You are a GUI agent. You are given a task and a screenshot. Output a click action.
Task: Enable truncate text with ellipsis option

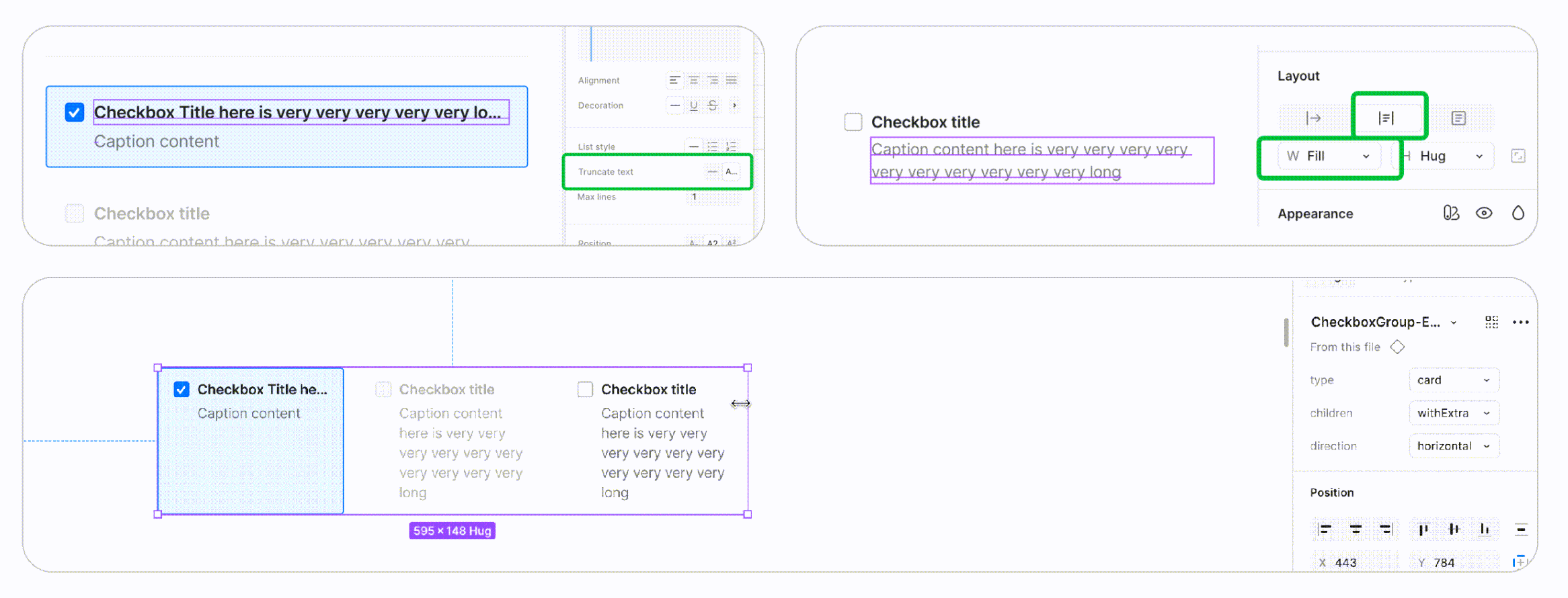(x=731, y=172)
